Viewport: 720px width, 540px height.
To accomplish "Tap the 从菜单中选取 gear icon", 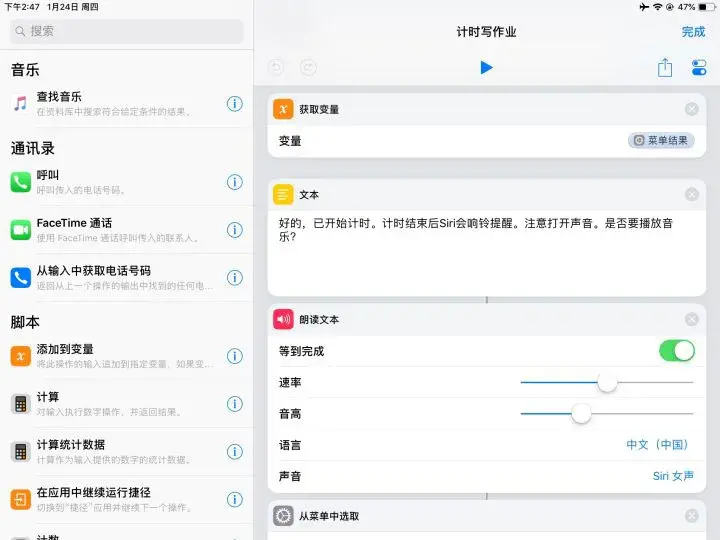I will coord(283,516).
